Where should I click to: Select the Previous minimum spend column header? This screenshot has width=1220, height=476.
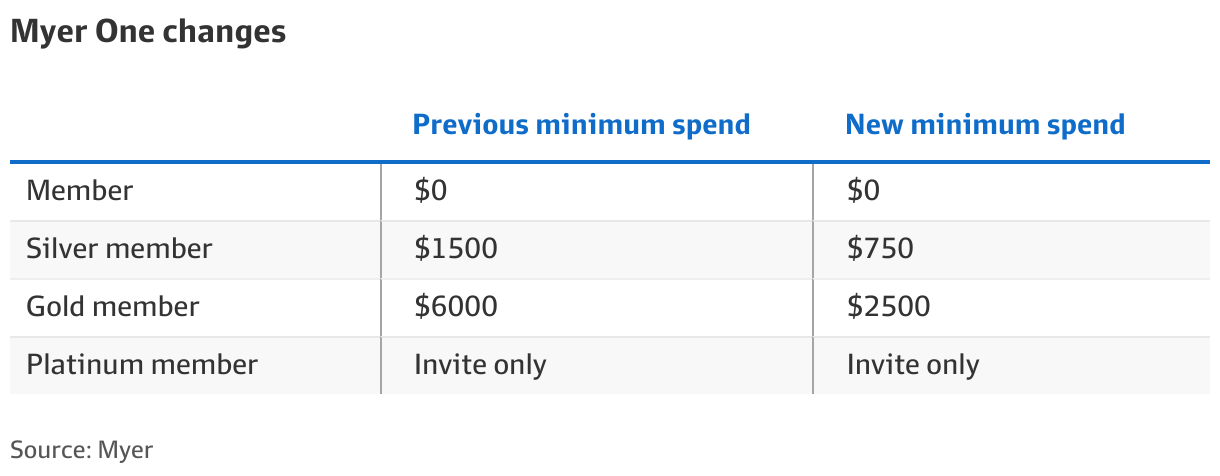[x=581, y=125]
